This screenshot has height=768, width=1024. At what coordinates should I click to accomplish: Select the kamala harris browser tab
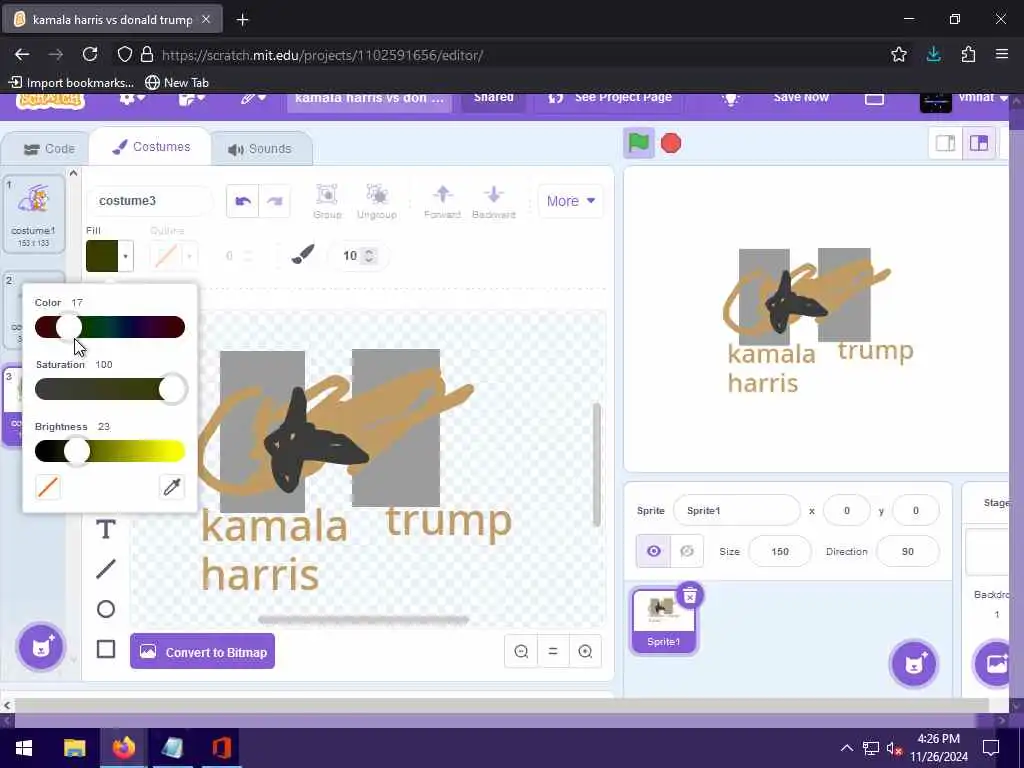(x=112, y=20)
